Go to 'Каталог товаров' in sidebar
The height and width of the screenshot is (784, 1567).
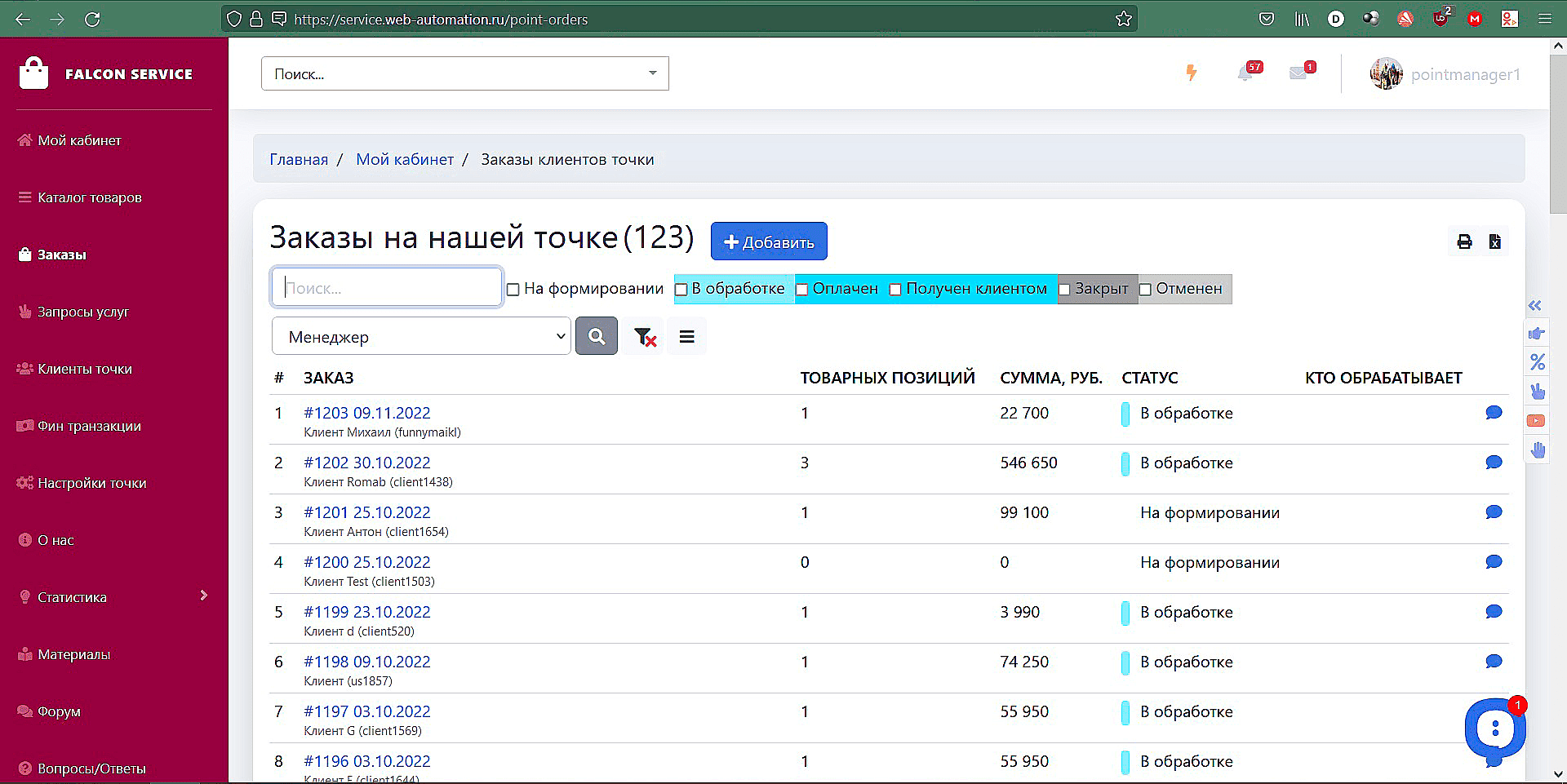[x=89, y=197]
